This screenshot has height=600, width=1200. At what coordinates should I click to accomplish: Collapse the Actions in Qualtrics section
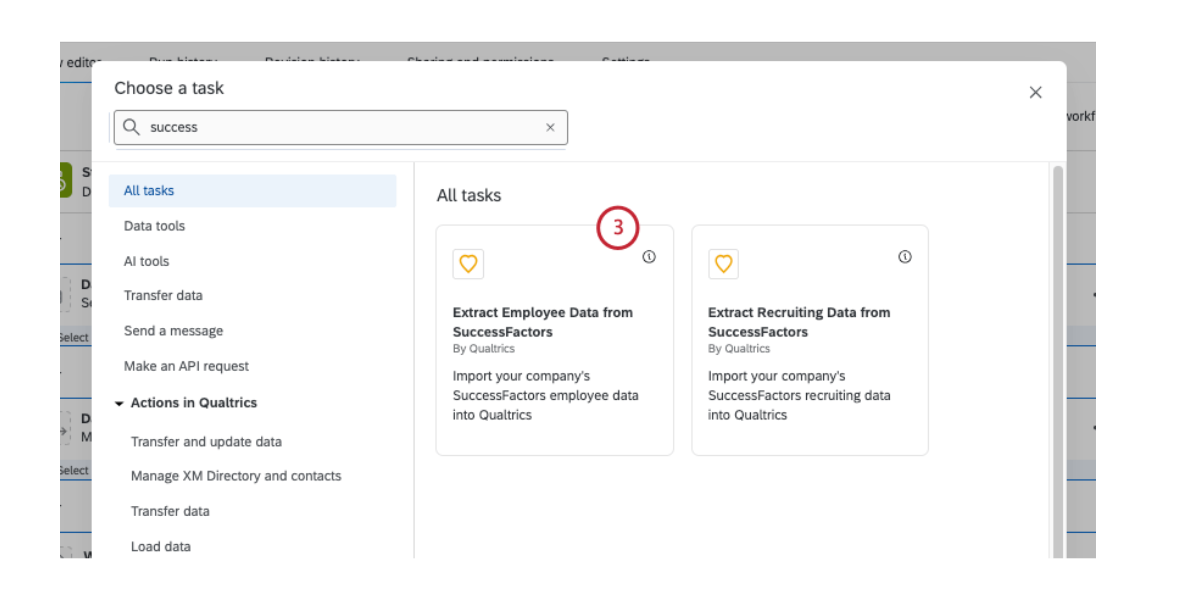click(x=119, y=403)
